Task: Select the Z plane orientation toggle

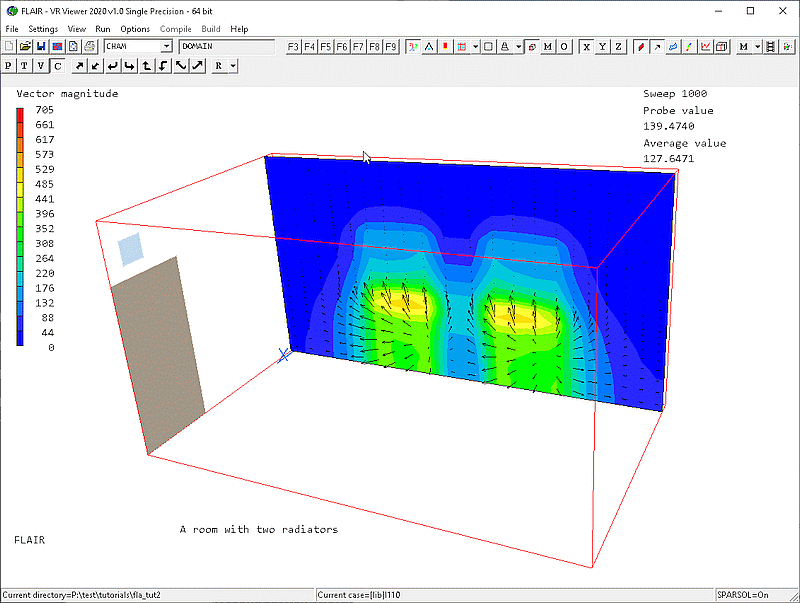Action: pos(619,46)
